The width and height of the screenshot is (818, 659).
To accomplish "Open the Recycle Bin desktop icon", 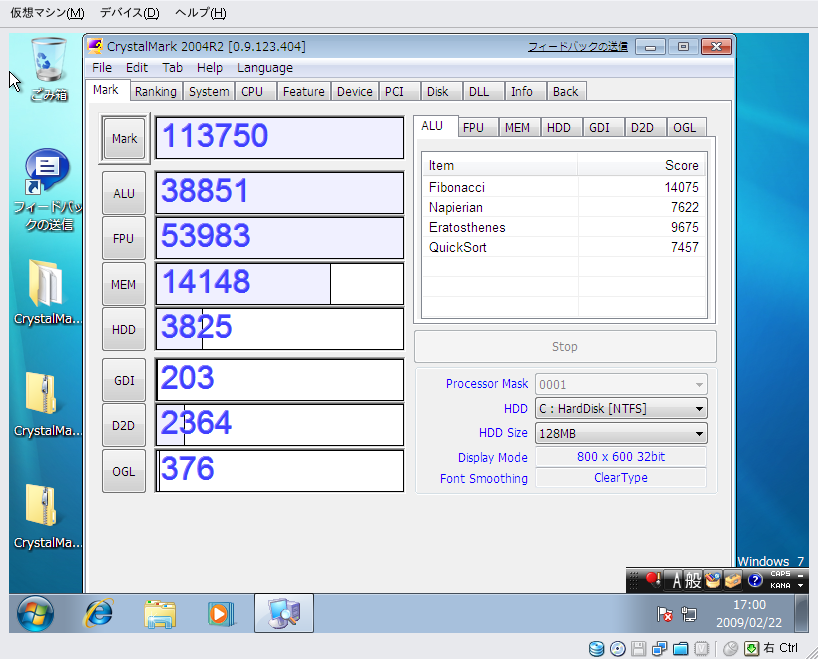I will pyautogui.click(x=47, y=66).
